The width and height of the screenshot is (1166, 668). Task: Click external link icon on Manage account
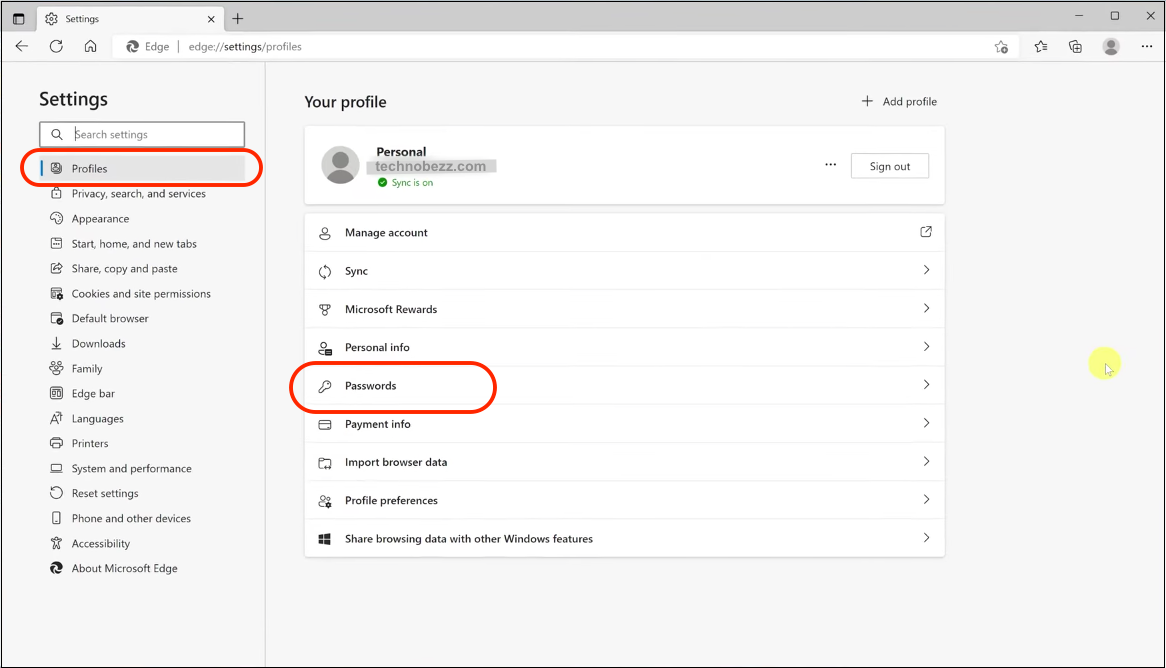pyautogui.click(x=926, y=232)
